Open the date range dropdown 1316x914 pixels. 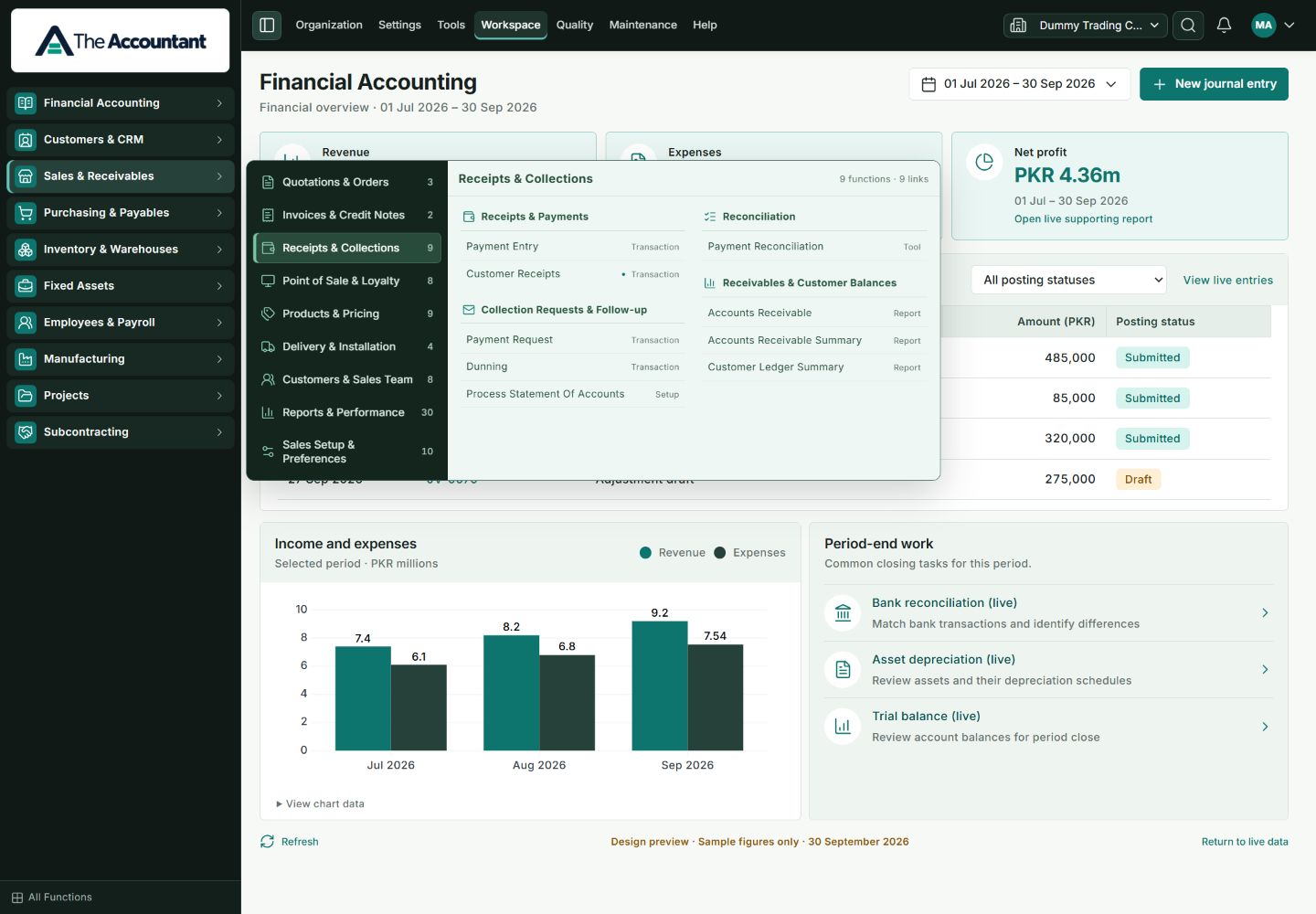[x=1020, y=84]
